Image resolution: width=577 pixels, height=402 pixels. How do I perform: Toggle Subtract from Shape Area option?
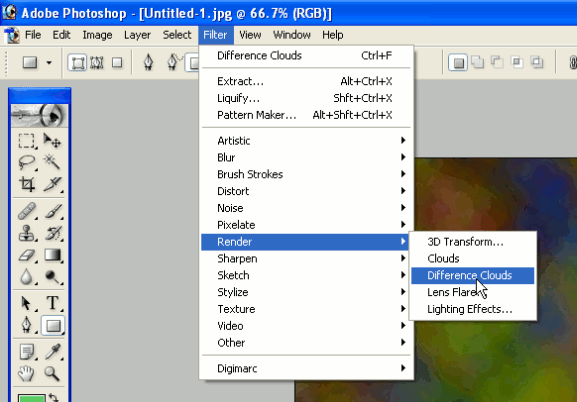pos(497,62)
